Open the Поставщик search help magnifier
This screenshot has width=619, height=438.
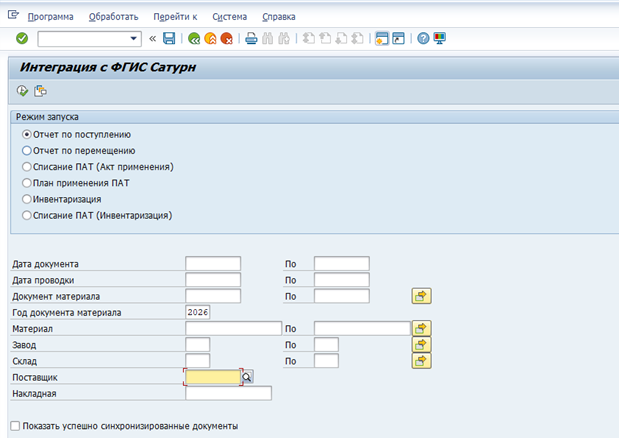pos(247,377)
